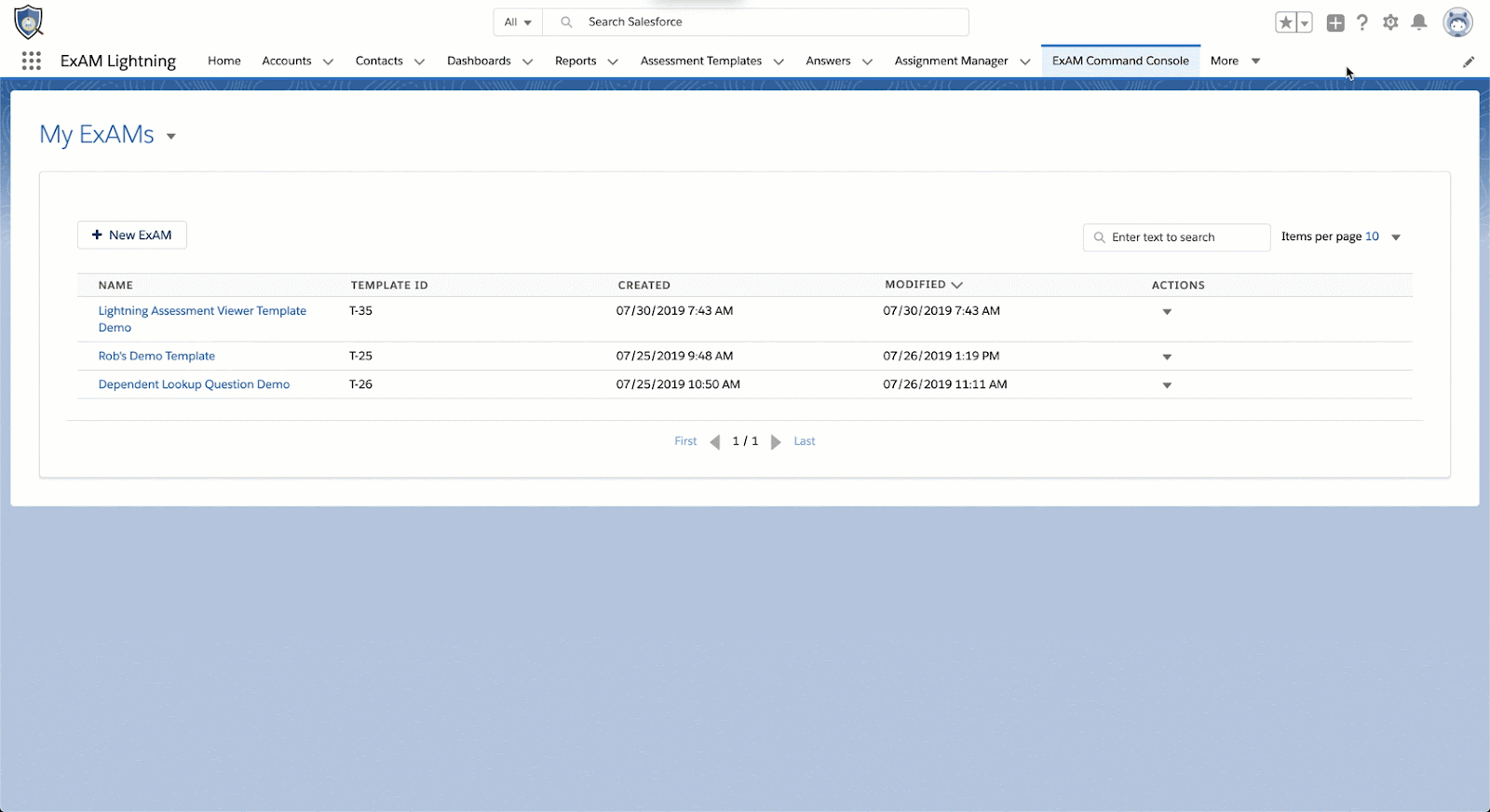Click the Favorites star icon
The height and width of the screenshot is (812, 1490).
coord(1285,23)
